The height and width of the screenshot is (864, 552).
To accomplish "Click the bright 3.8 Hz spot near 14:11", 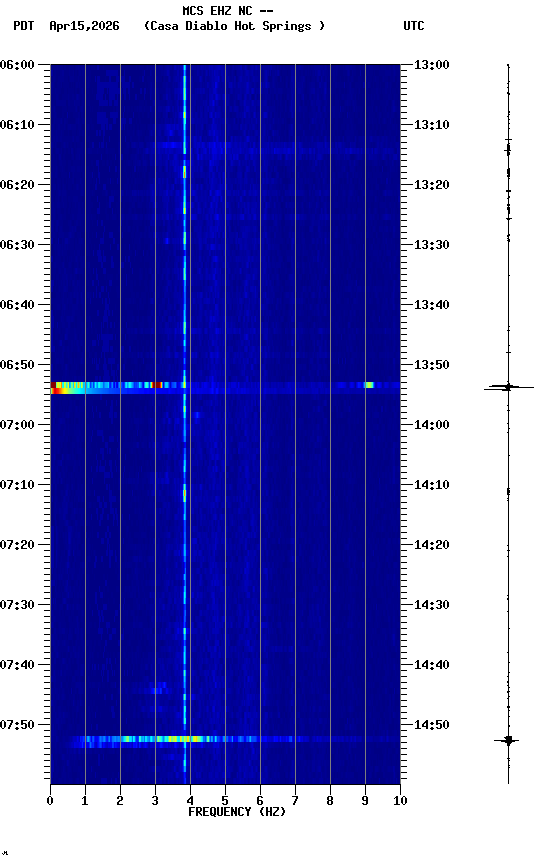I will click(185, 494).
